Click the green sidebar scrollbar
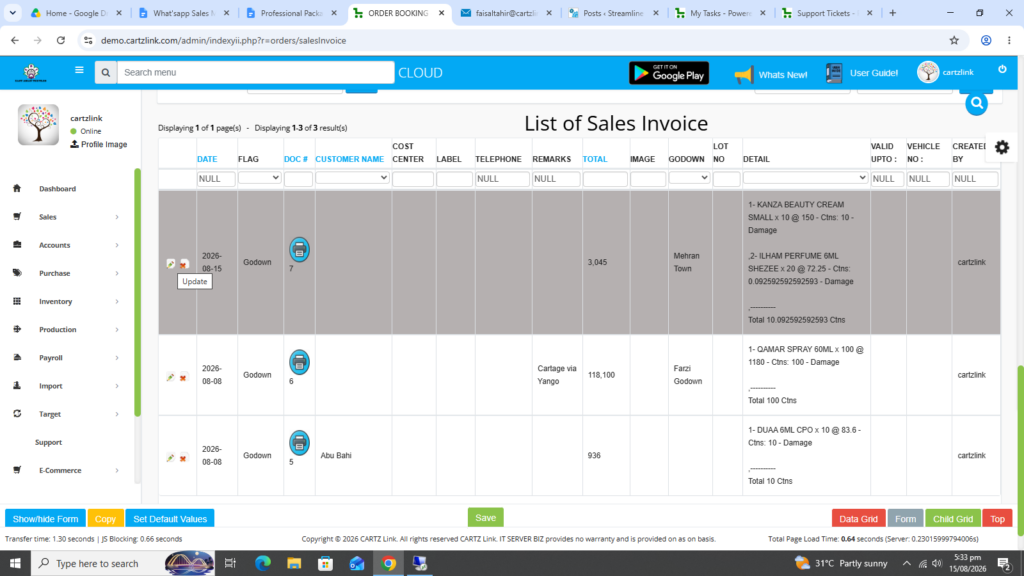1024x576 pixels. pyautogui.click(x=137, y=293)
